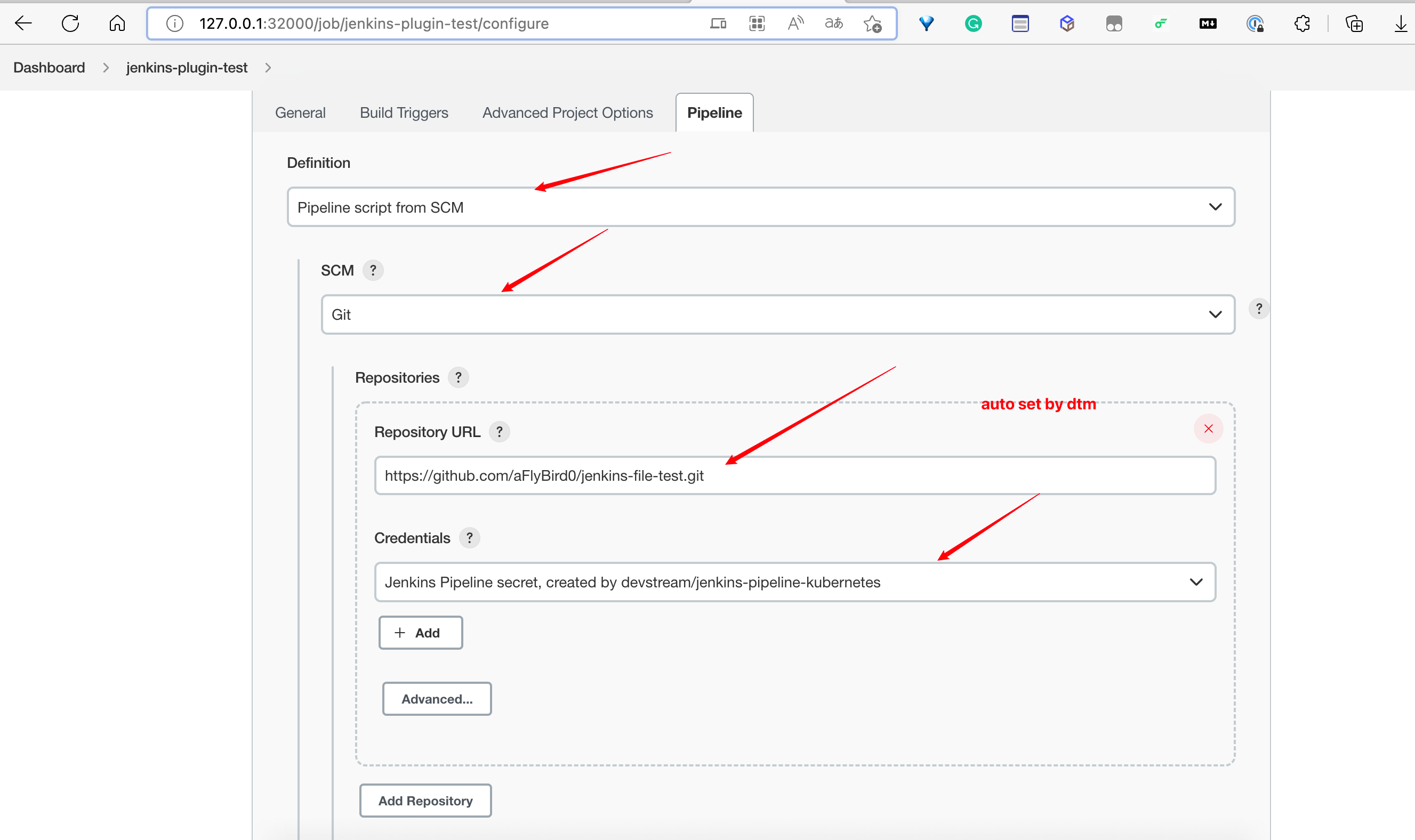Open the SCM Git dropdown
1415x840 pixels.
(x=777, y=314)
